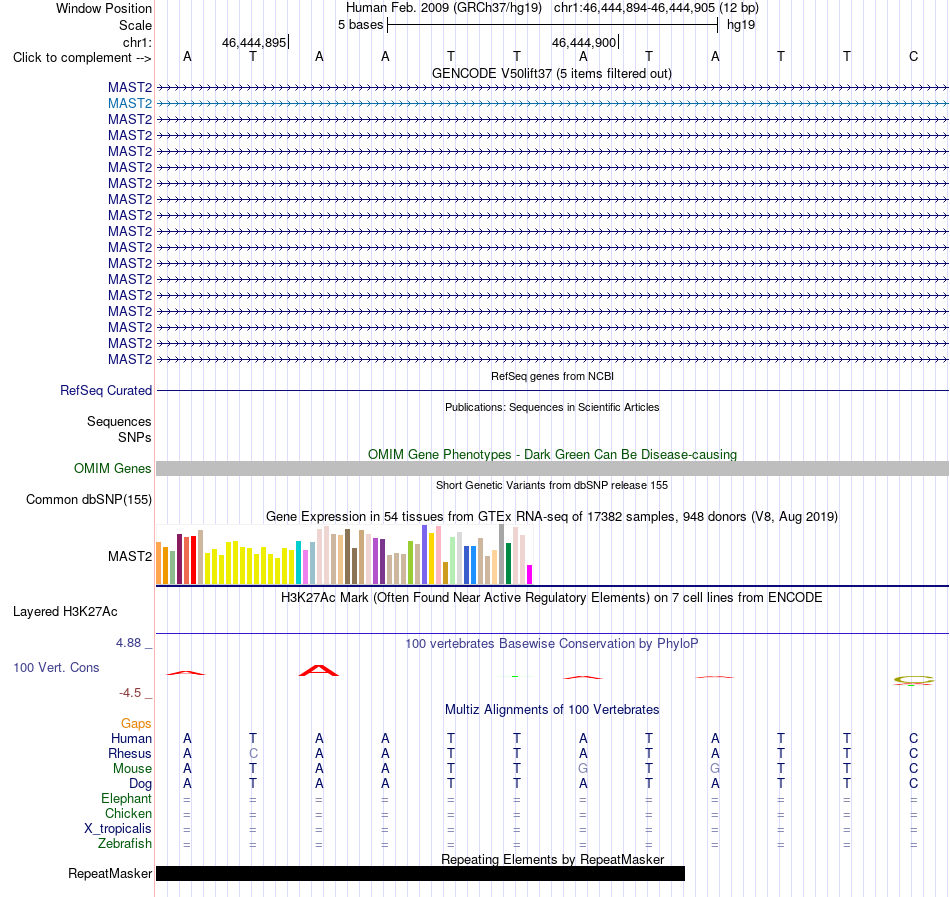Click the 'X_tropicalis' species label

coord(118,829)
